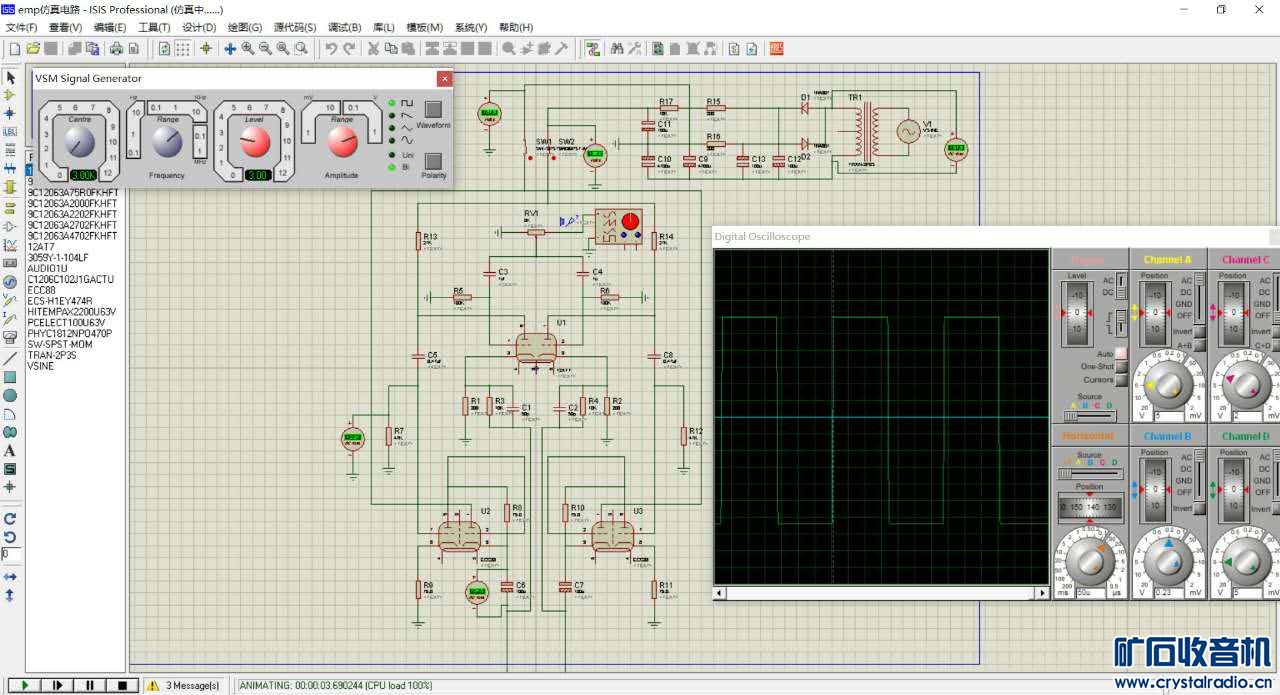Click the Trigger Level thumbwheel
The width and height of the screenshot is (1280, 695).
1078,314
